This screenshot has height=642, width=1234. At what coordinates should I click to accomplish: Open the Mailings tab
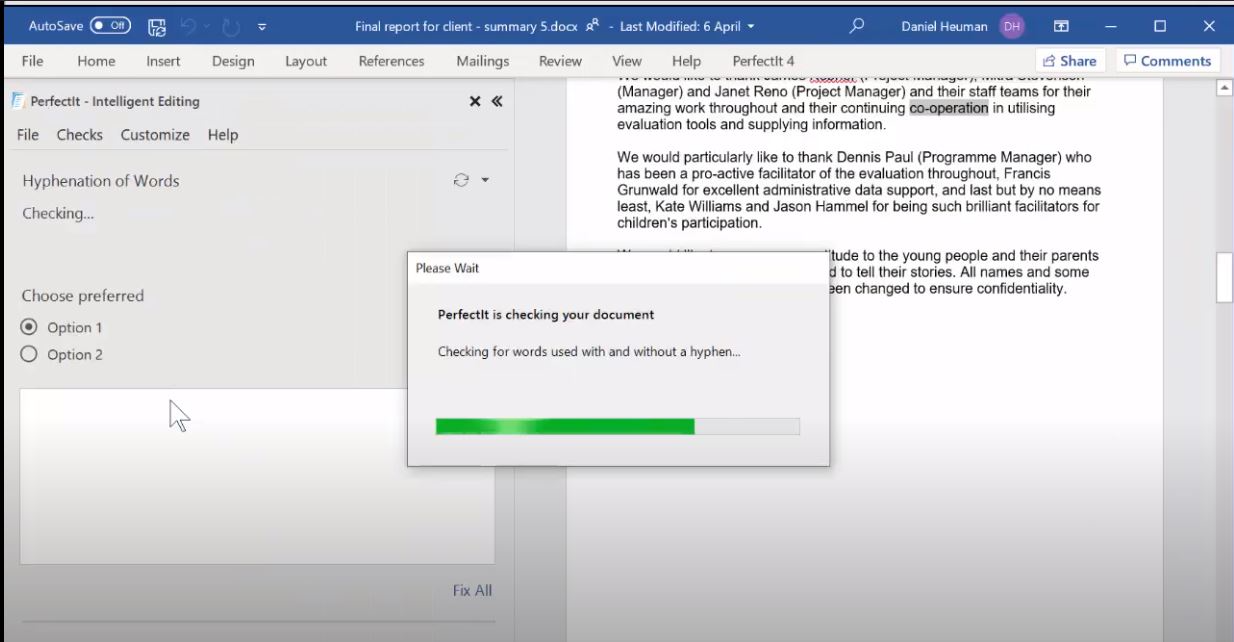click(483, 61)
